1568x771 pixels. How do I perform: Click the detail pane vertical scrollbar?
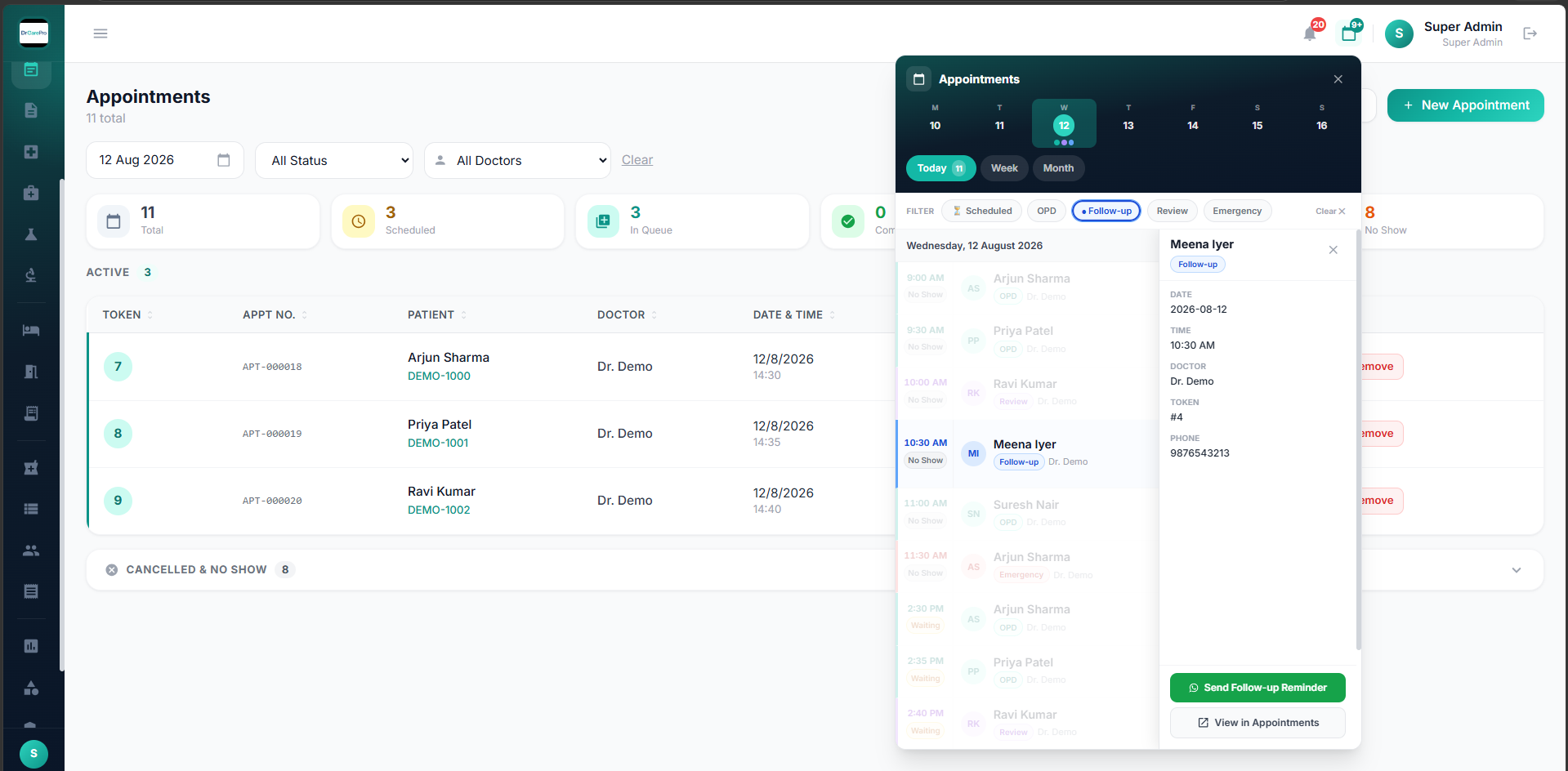tap(1358, 441)
